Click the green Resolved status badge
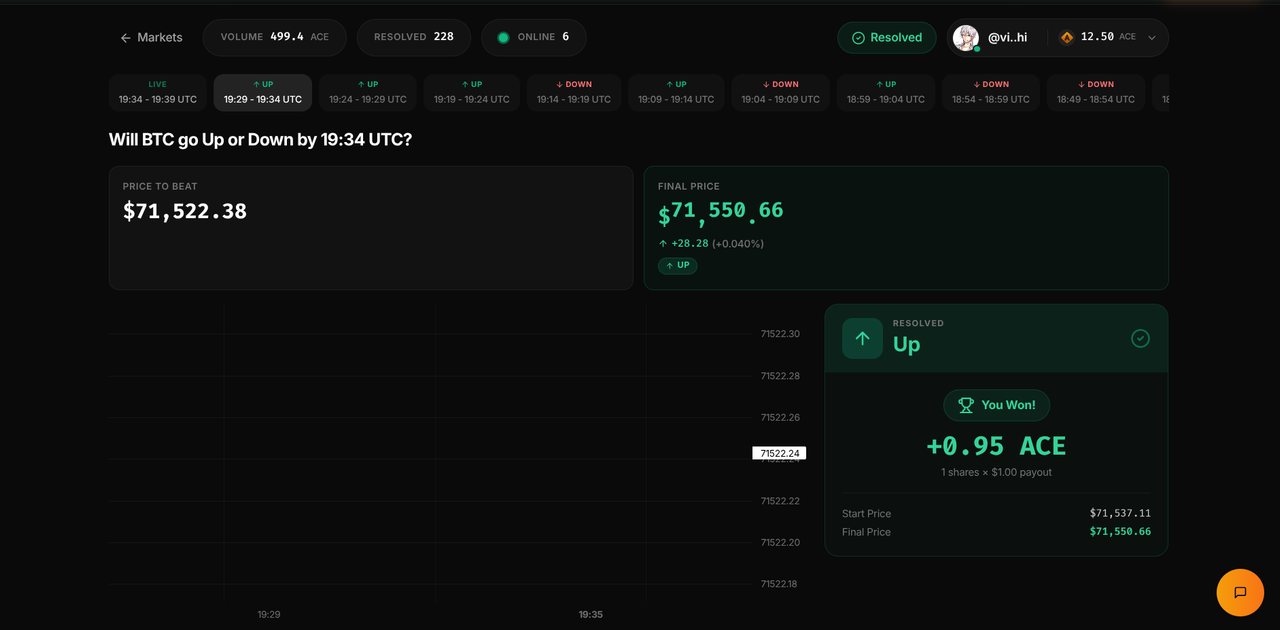Viewport: 1280px width, 630px height. (x=887, y=37)
